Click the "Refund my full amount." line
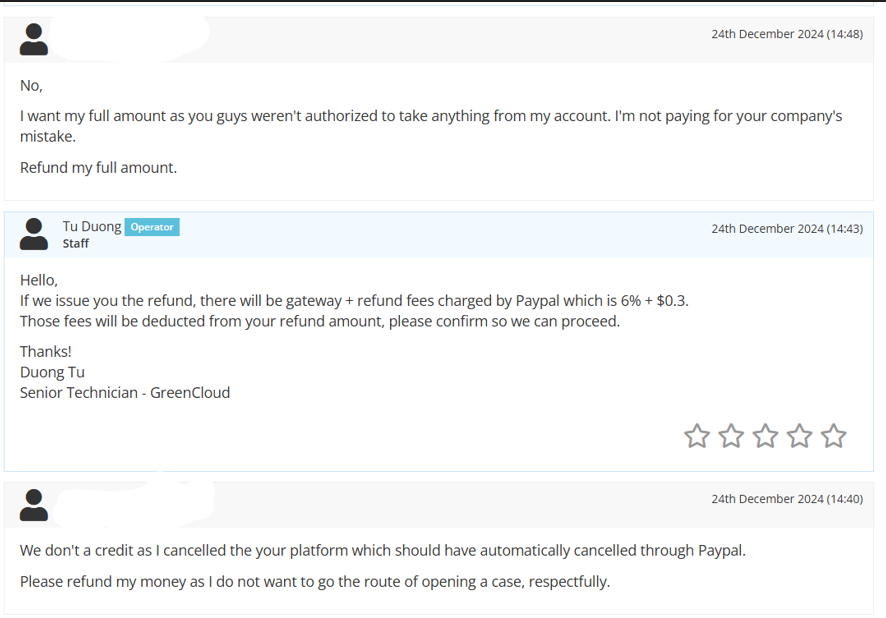The image size is (886, 618). 98,168
